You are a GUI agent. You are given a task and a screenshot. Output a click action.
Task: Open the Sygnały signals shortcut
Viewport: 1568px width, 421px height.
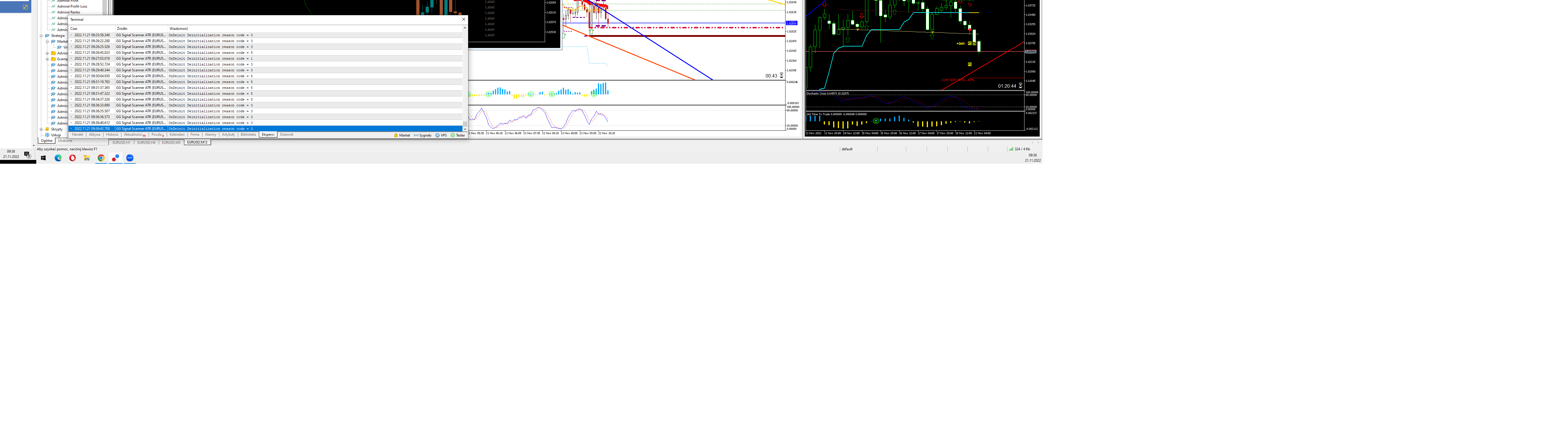(x=423, y=136)
